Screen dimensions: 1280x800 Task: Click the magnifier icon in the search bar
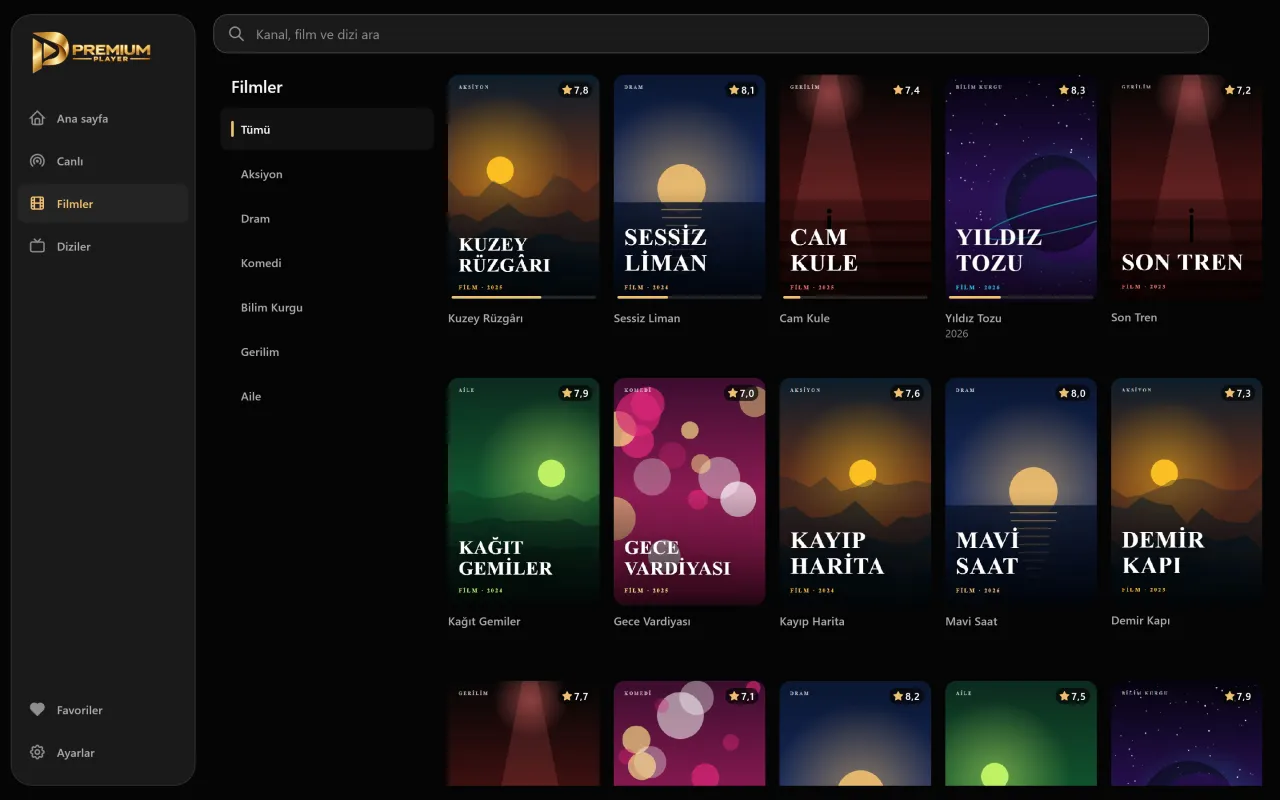(x=236, y=34)
